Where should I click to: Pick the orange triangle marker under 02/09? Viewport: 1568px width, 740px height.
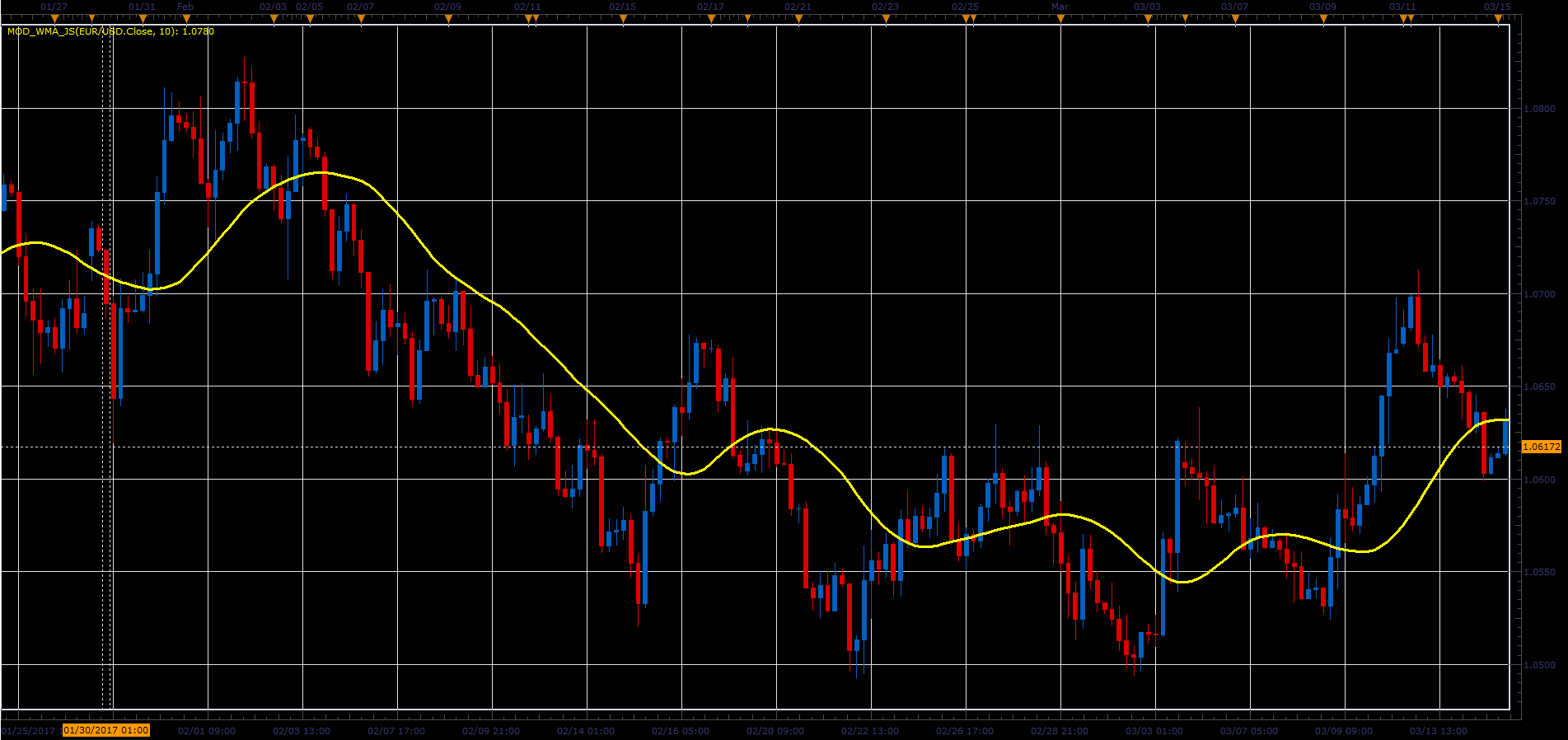448,18
